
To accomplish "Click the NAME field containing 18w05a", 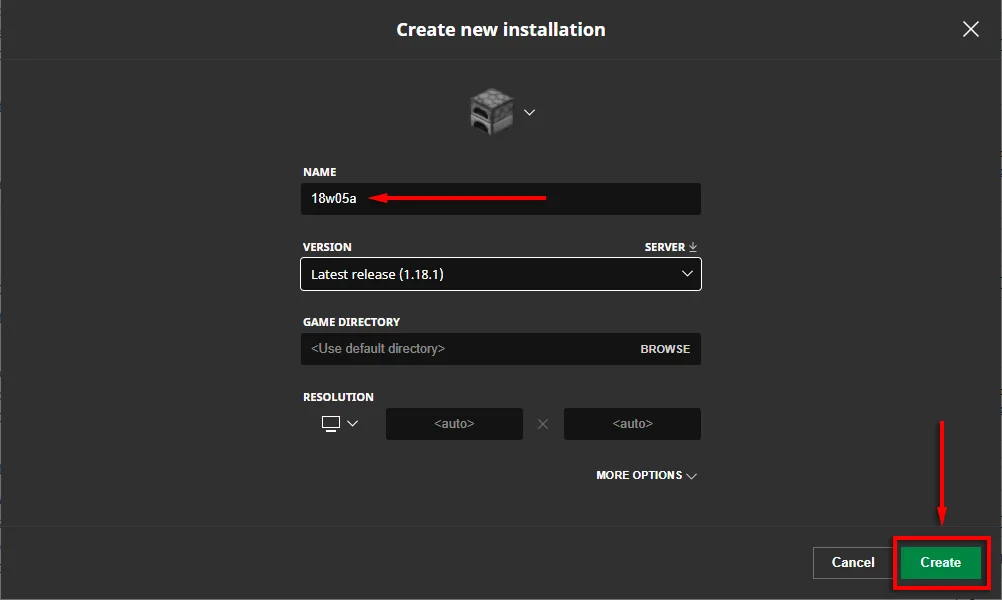I will click(x=501, y=199).
